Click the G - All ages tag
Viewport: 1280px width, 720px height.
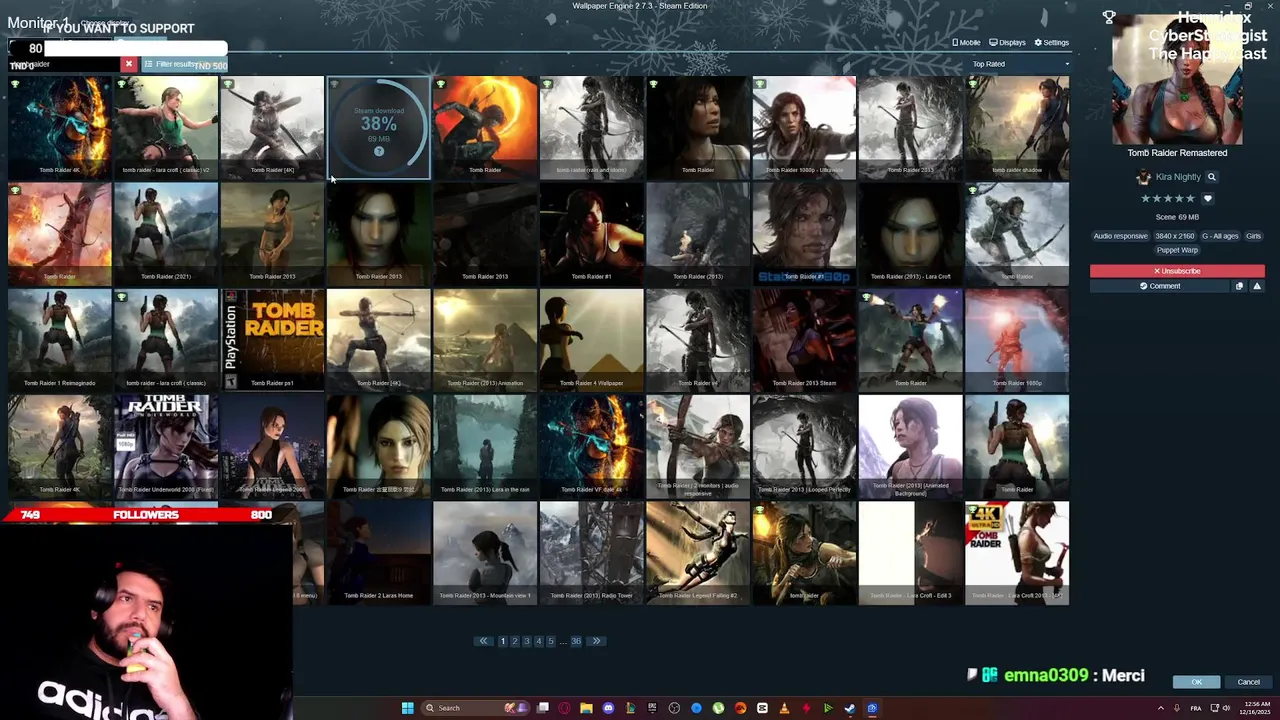point(1219,236)
